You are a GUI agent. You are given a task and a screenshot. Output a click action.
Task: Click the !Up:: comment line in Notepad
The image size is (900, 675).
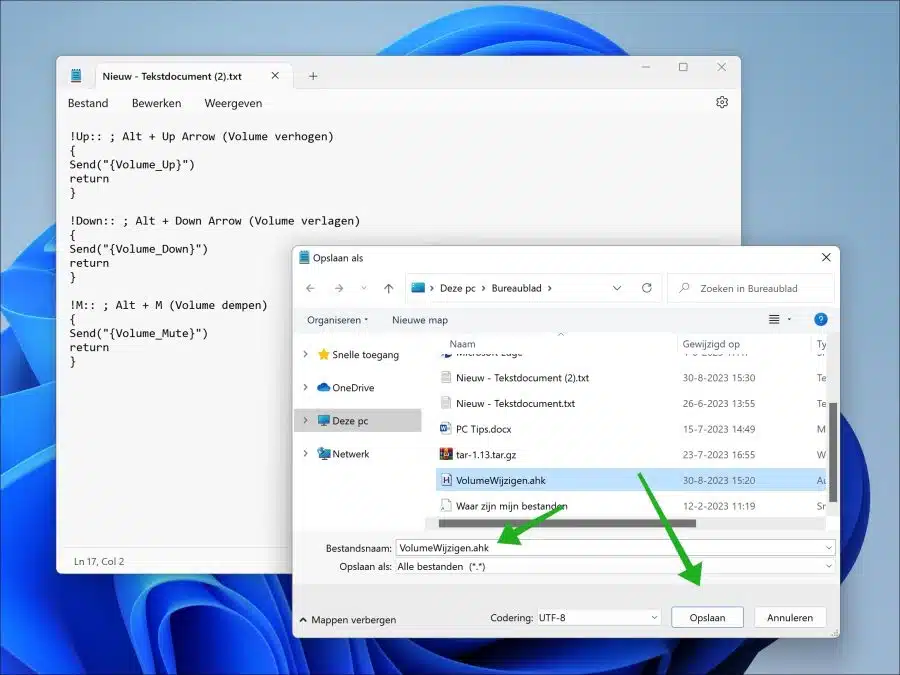click(x=201, y=136)
